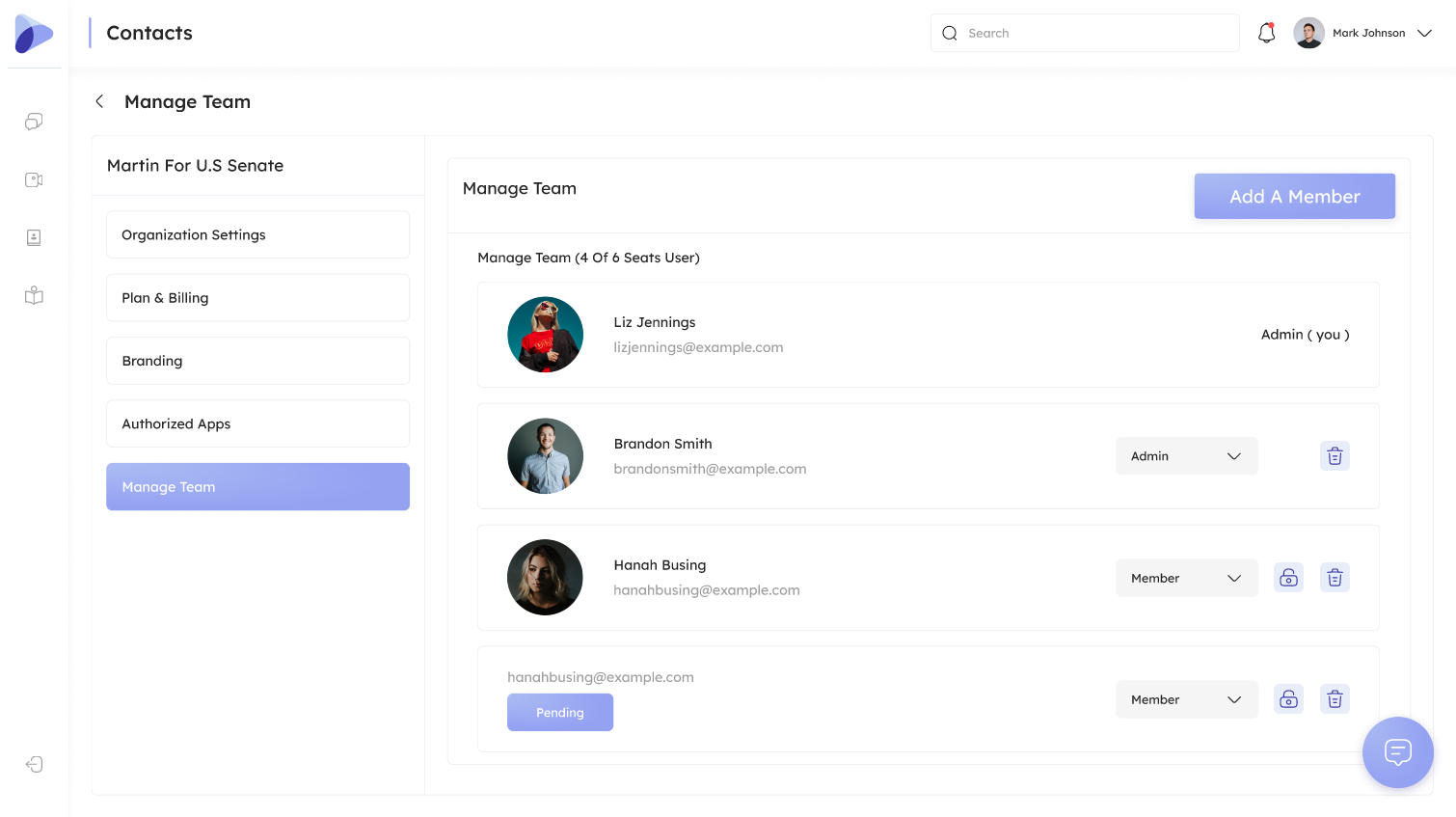Image resolution: width=1456 pixels, height=817 pixels.
Task: Click Hanah Busing's profile photo
Action: pos(545,578)
